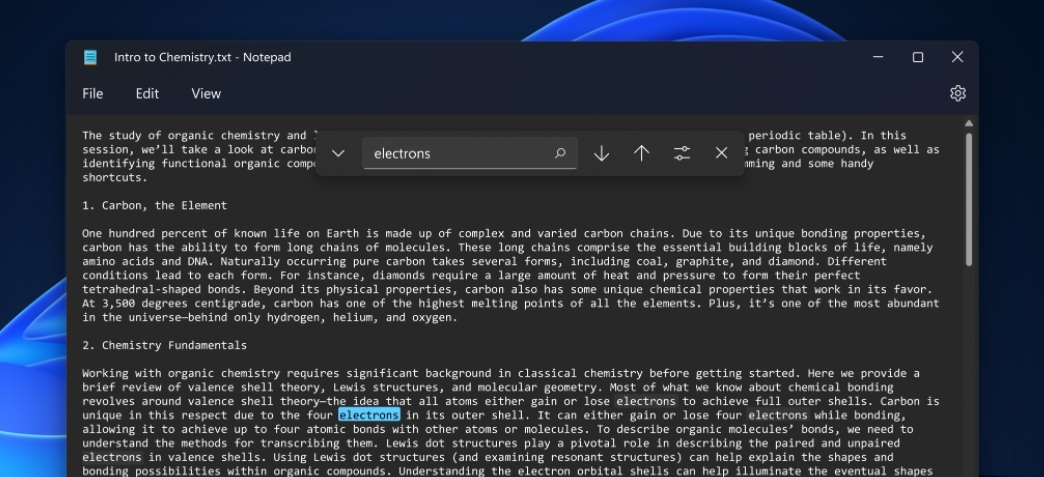Image resolution: width=1044 pixels, height=477 pixels.
Task: Click text 'Working with organic chemistry'
Action: point(181,373)
